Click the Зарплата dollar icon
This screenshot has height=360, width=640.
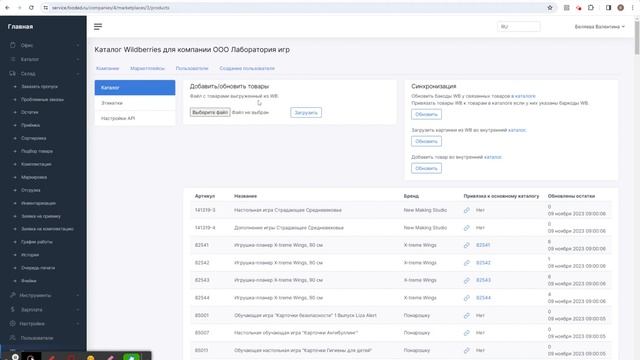click(13, 309)
